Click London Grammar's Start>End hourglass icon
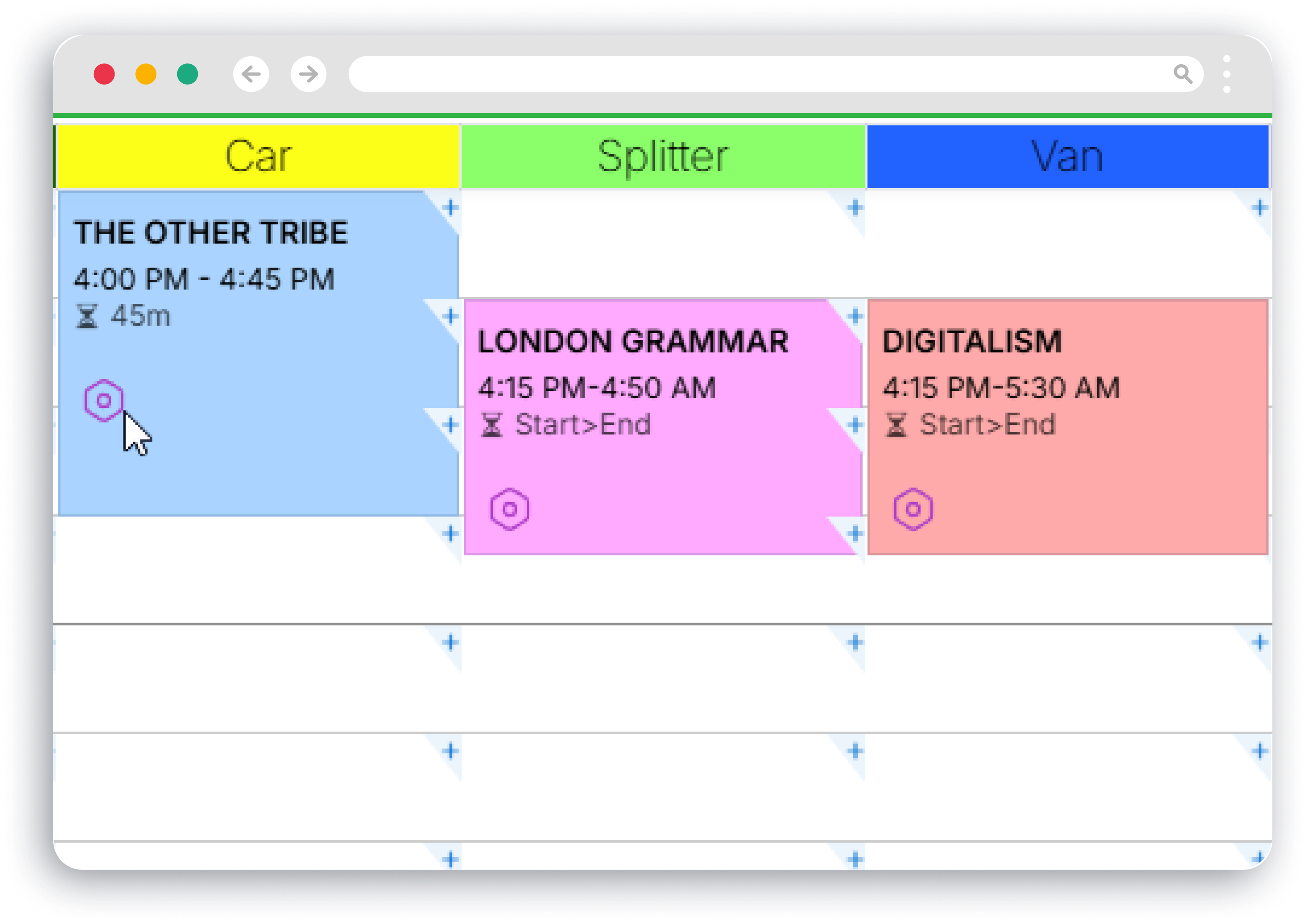The height and width of the screenshot is (924, 1308). pos(492,425)
